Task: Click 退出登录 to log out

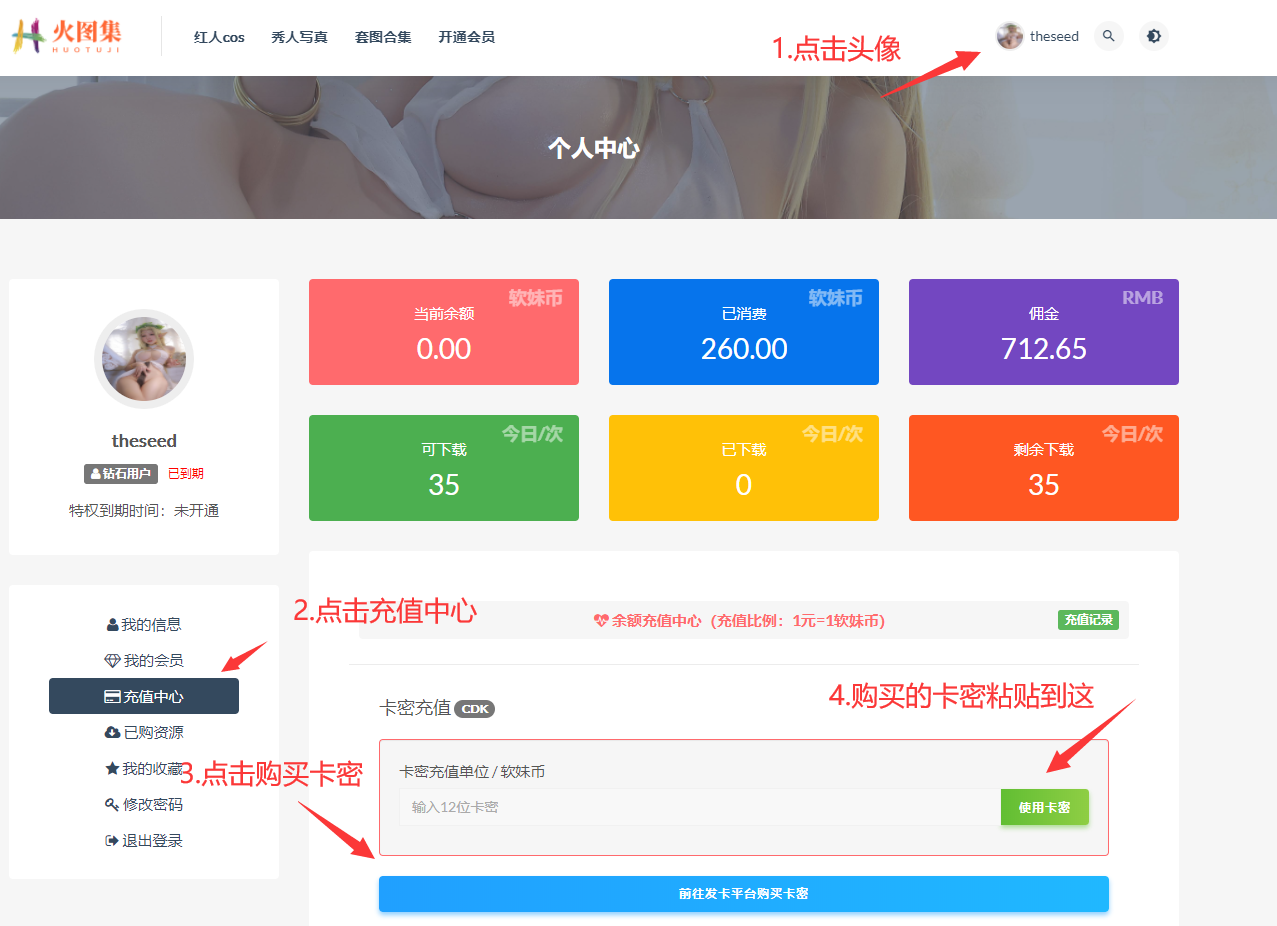Action: click(x=144, y=841)
